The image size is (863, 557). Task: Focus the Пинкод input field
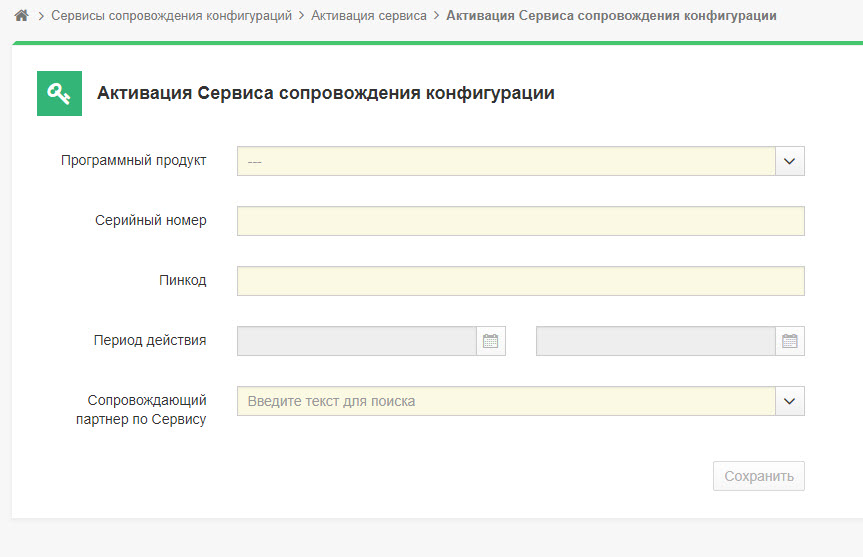521,281
